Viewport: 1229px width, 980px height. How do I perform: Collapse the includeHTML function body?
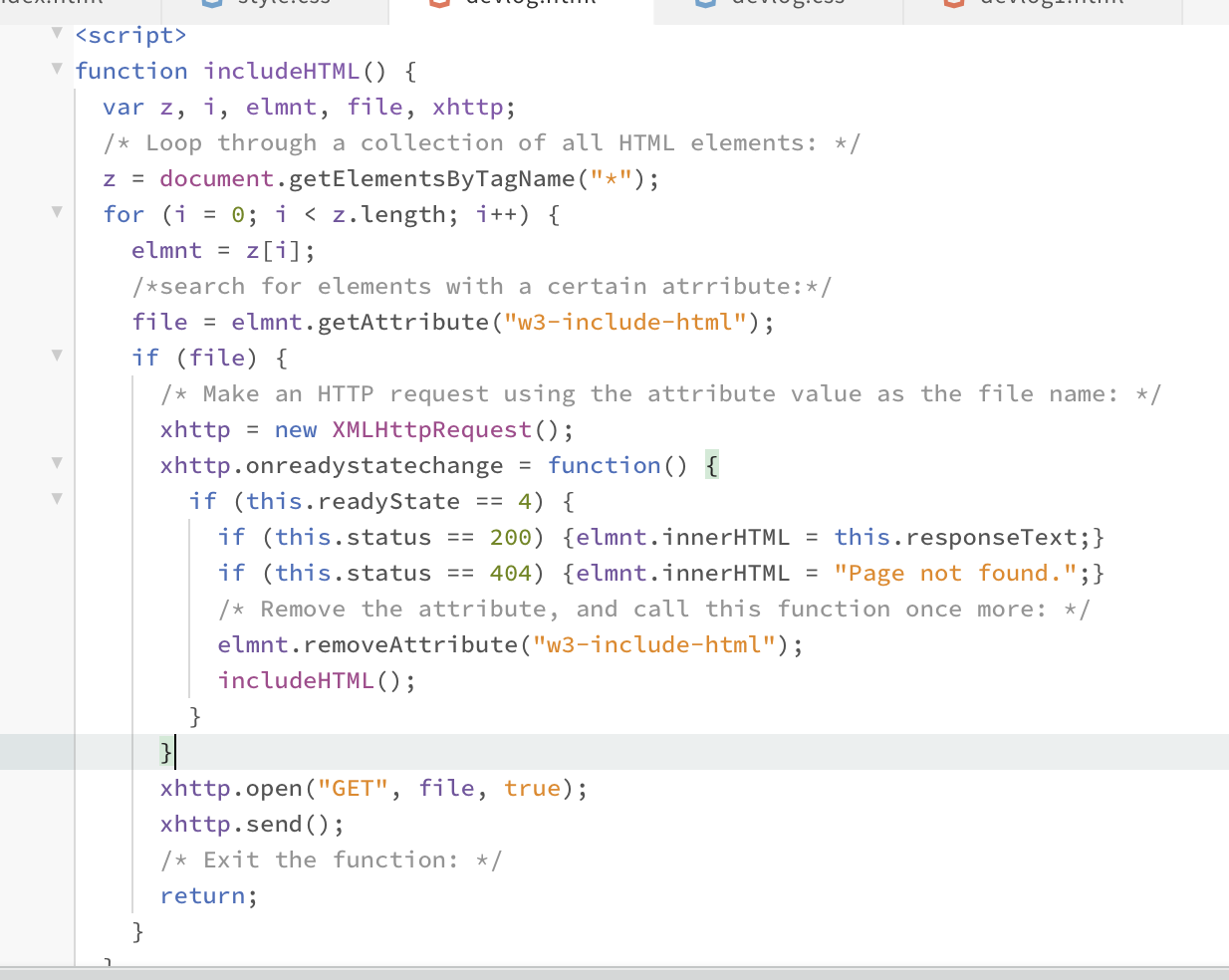pos(57,69)
